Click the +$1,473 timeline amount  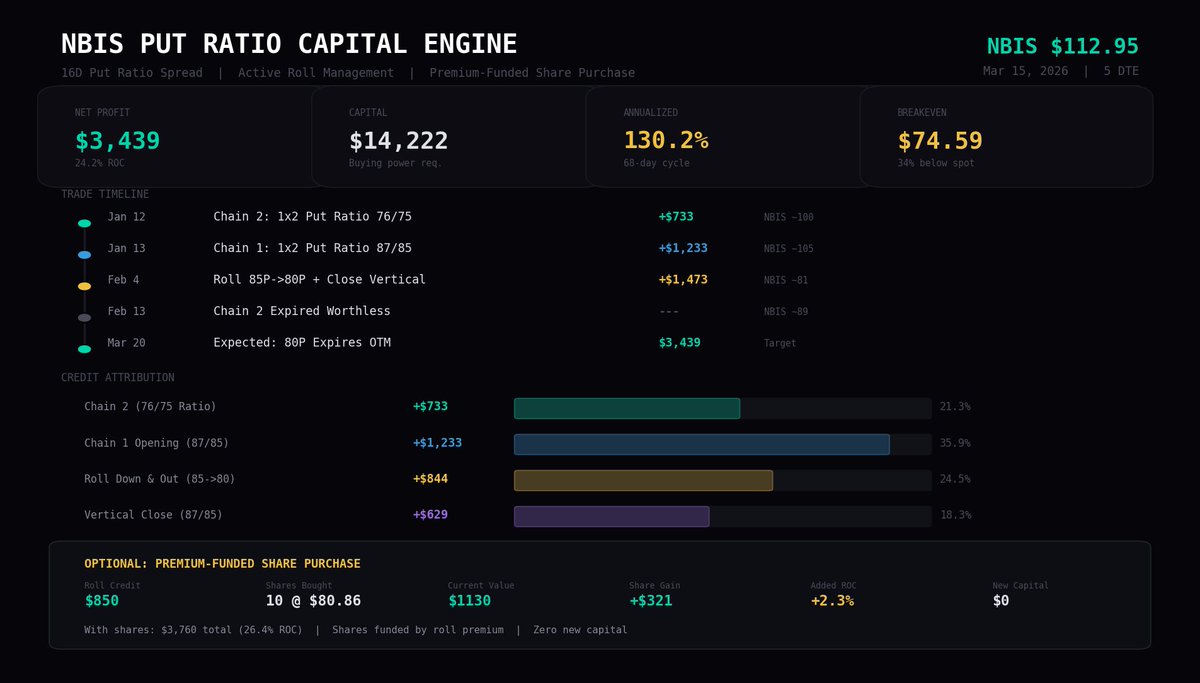coord(683,279)
